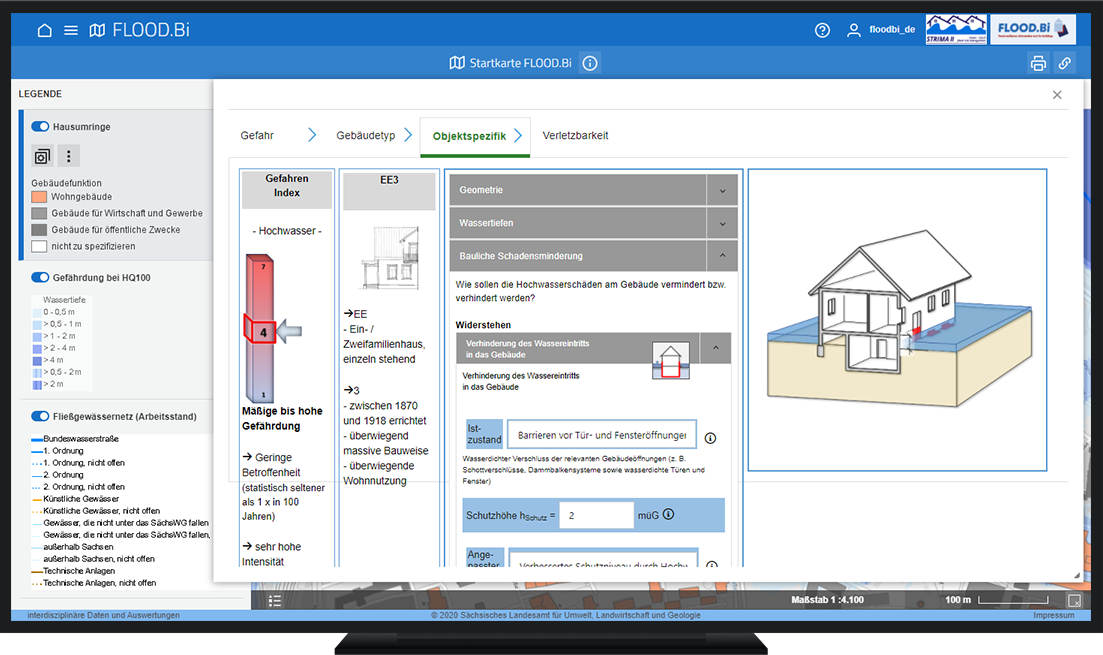1103x655 pixels.
Task: Open Hausumringe three-dot options menu
Action: [68, 156]
